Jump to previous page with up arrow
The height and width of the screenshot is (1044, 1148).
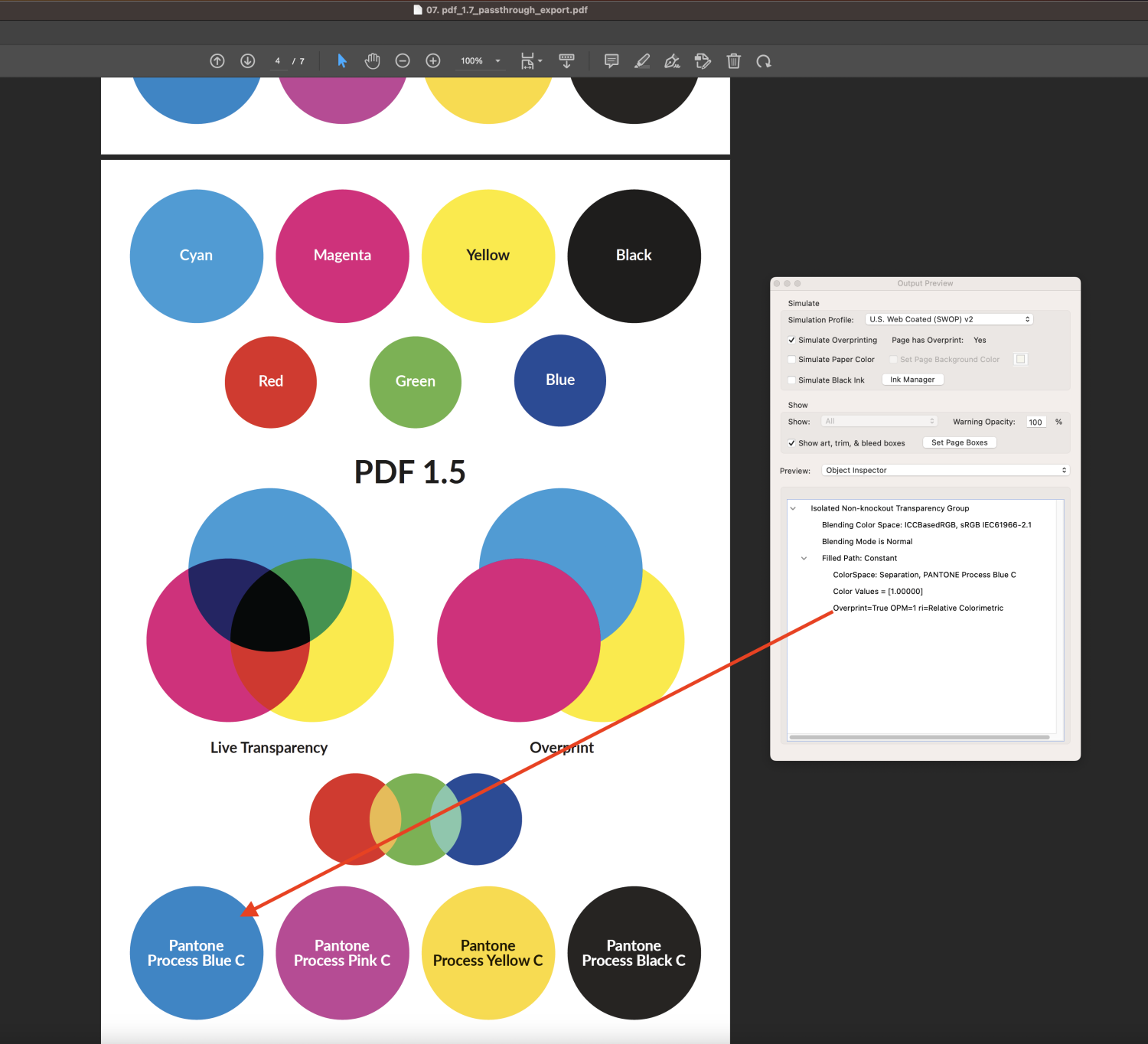(217, 60)
